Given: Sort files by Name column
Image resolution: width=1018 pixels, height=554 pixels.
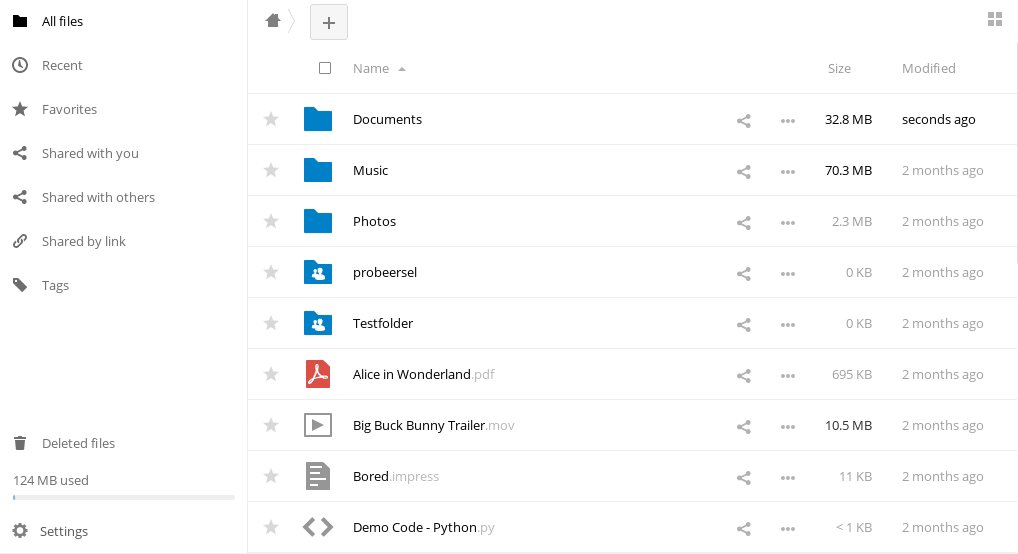Looking at the screenshot, I should click(371, 68).
